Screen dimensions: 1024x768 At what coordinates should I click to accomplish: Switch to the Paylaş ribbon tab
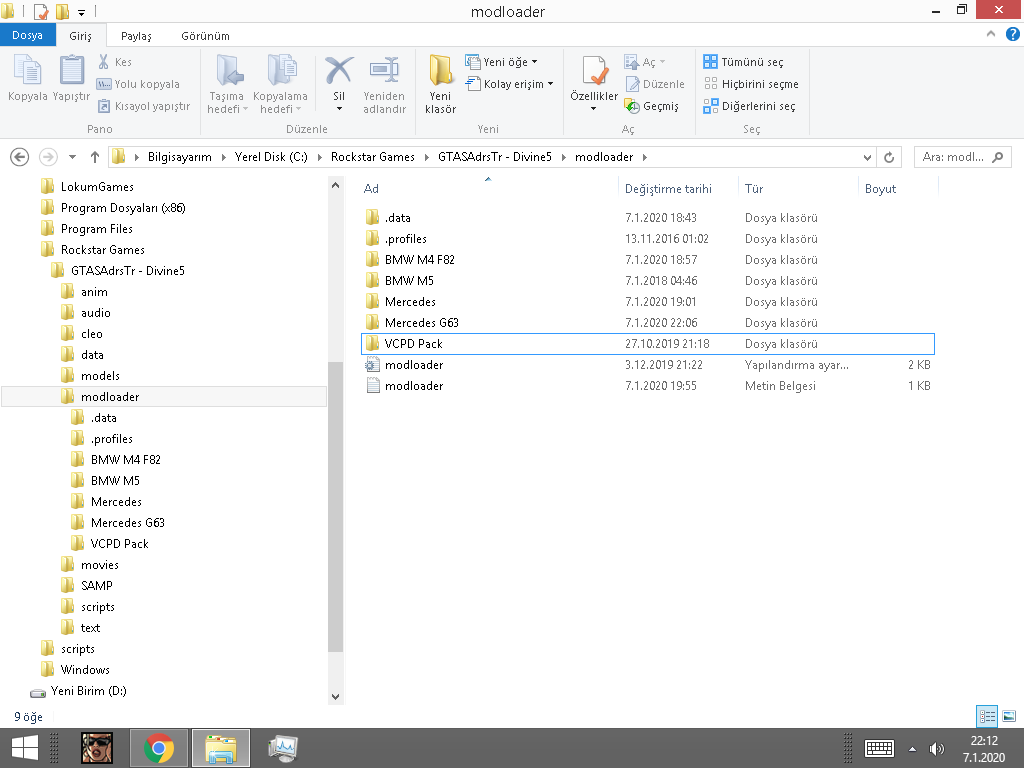[136, 36]
